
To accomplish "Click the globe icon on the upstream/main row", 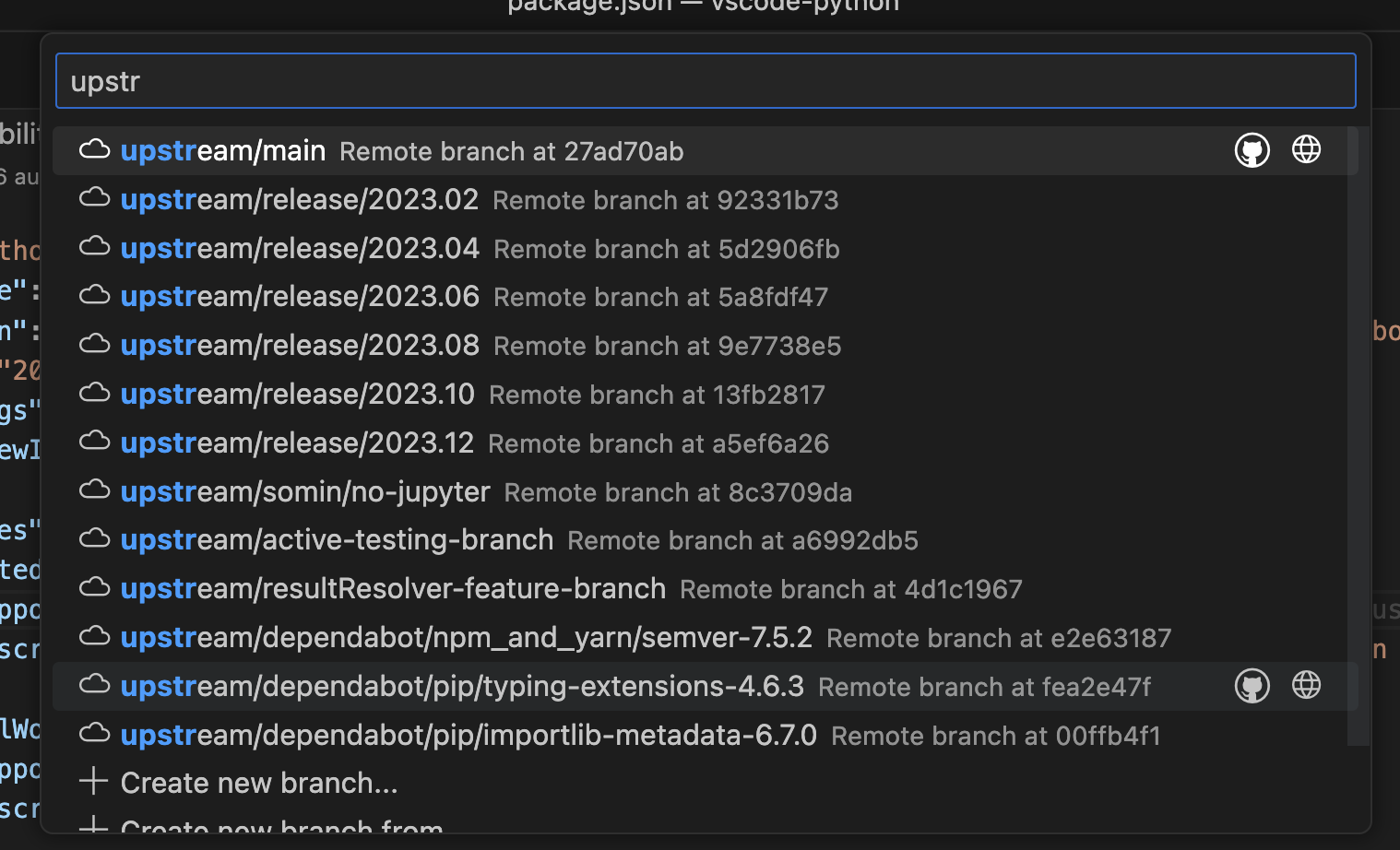I will (x=1306, y=149).
